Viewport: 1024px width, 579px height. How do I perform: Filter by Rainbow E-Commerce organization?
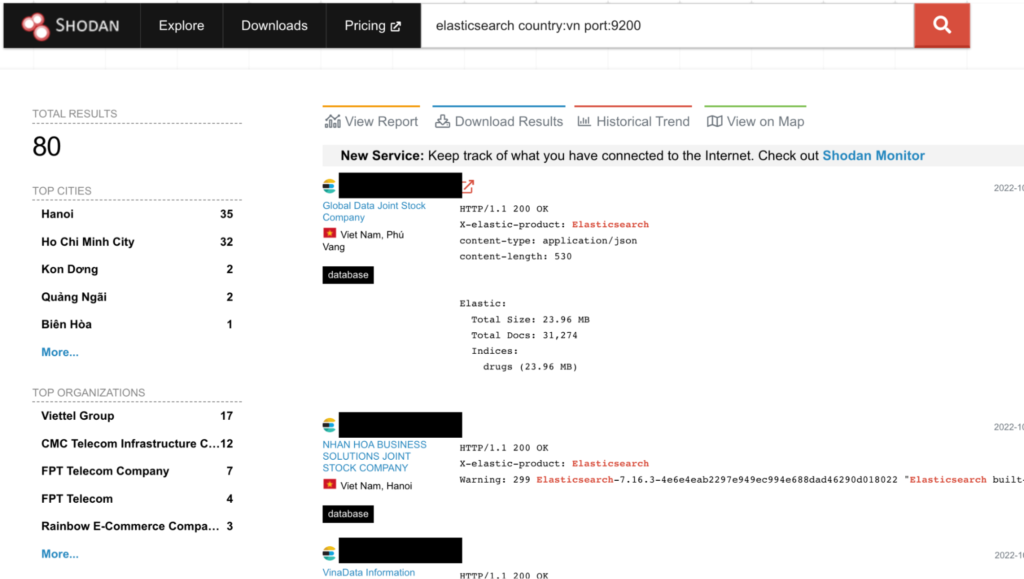click(x=130, y=526)
